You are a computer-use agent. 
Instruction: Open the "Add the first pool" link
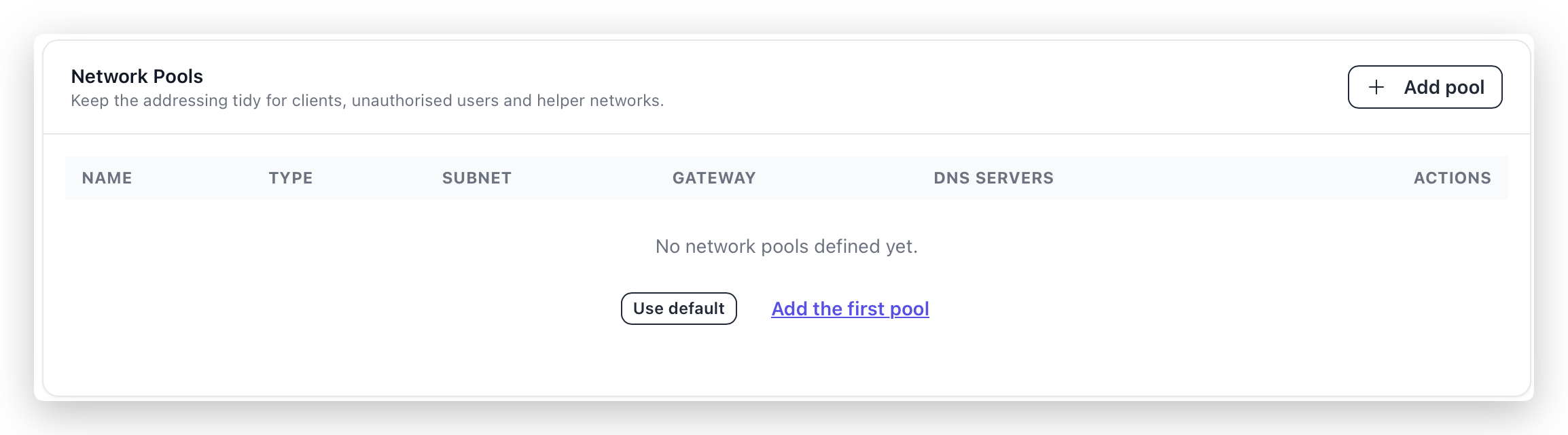coord(850,309)
